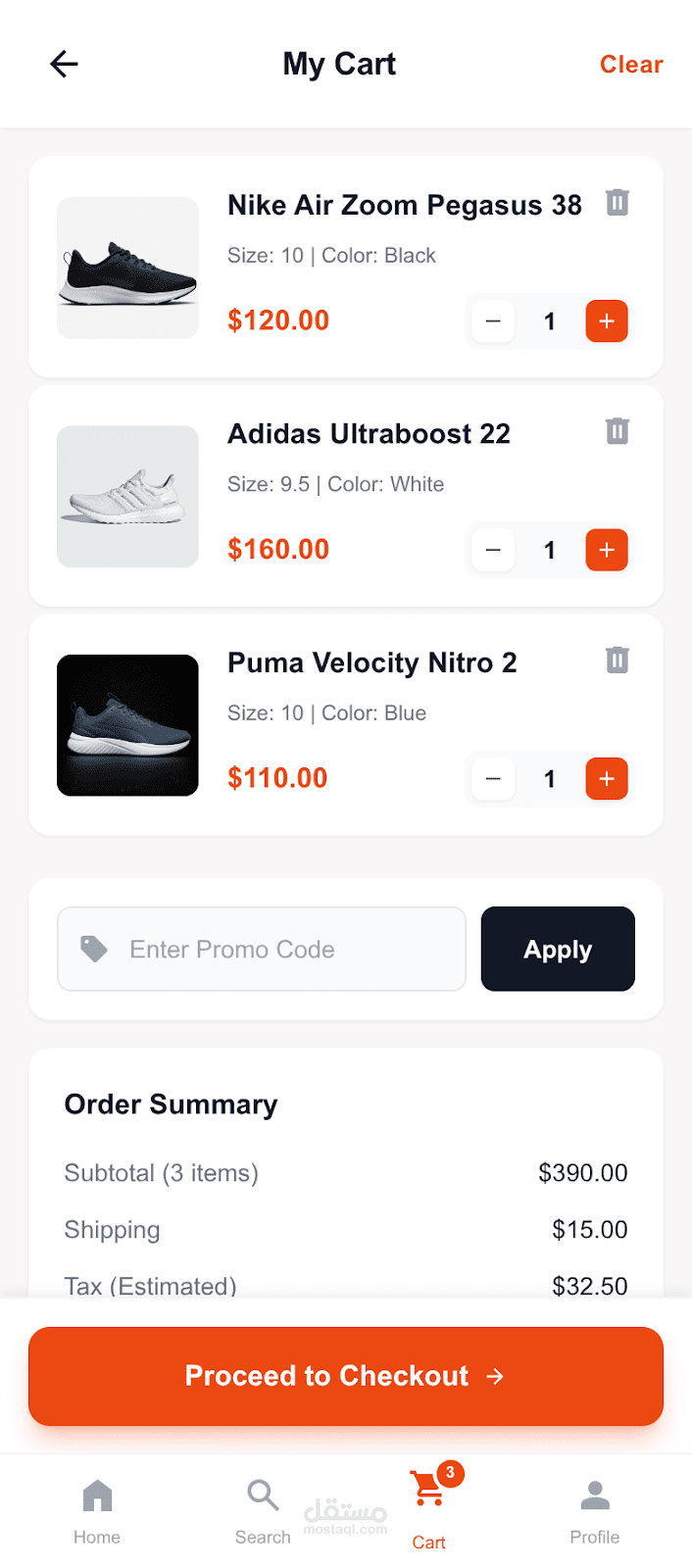Clear the entire cart
The height and width of the screenshot is (1568, 692).
pos(631,65)
